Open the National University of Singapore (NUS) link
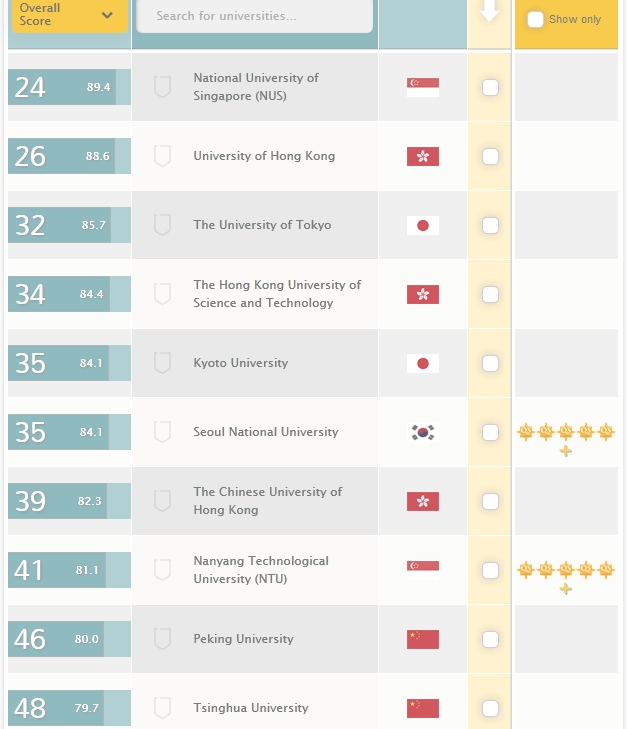 tap(256, 87)
